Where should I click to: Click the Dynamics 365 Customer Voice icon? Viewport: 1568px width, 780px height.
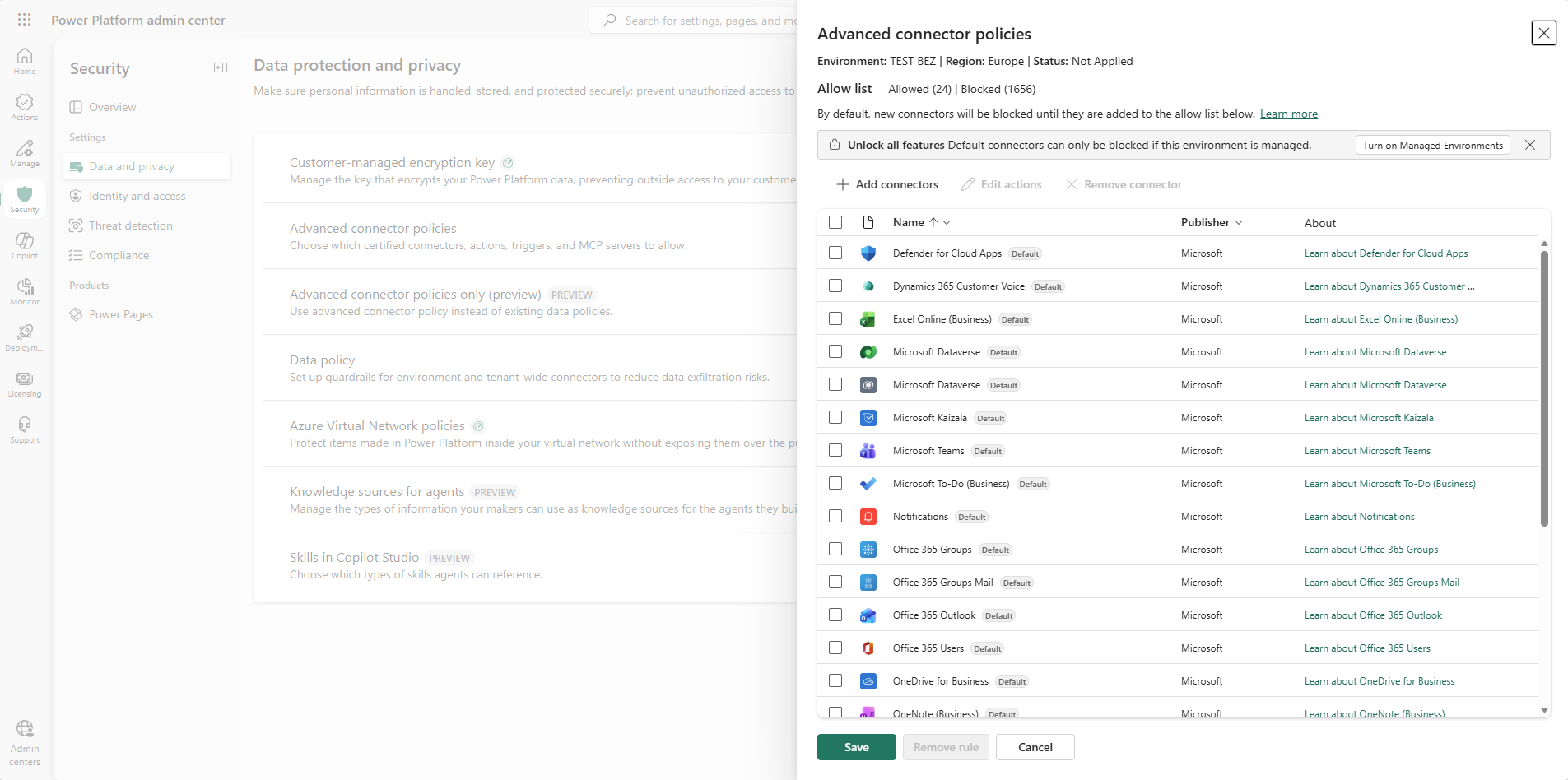pyautogui.click(x=868, y=286)
